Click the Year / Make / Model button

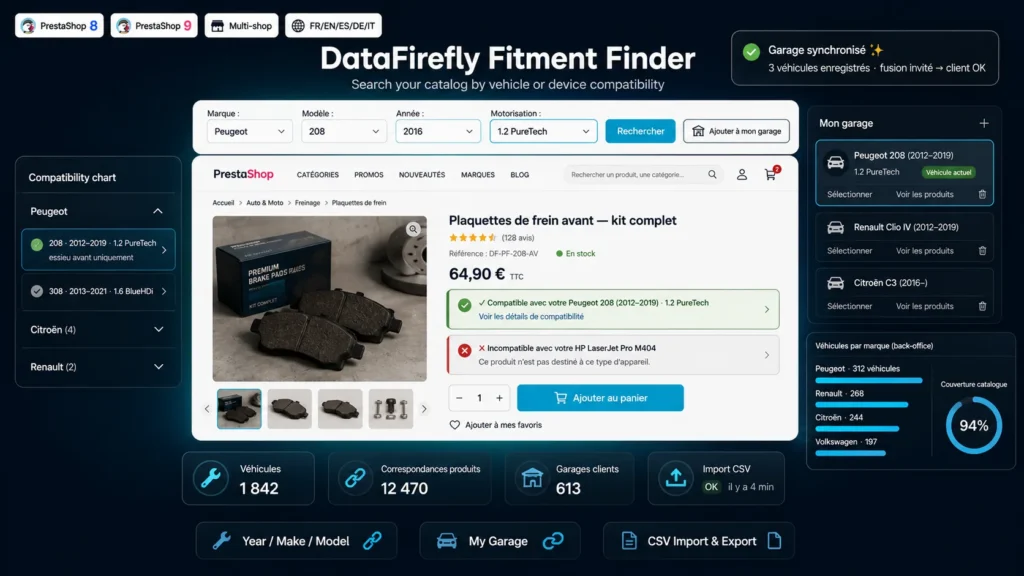[296, 541]
